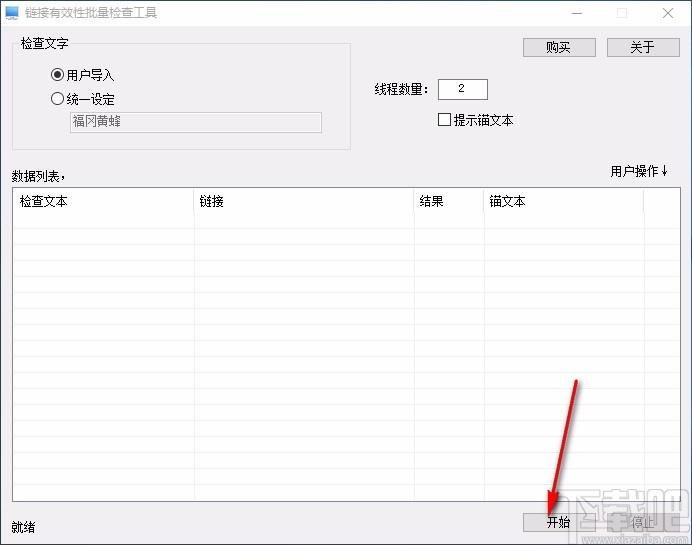The width and height of the screenshot is (692, 545).
Task: Click the 福冈黄蜂 text field
Action: pyautogui.click(x=195, y=122)
